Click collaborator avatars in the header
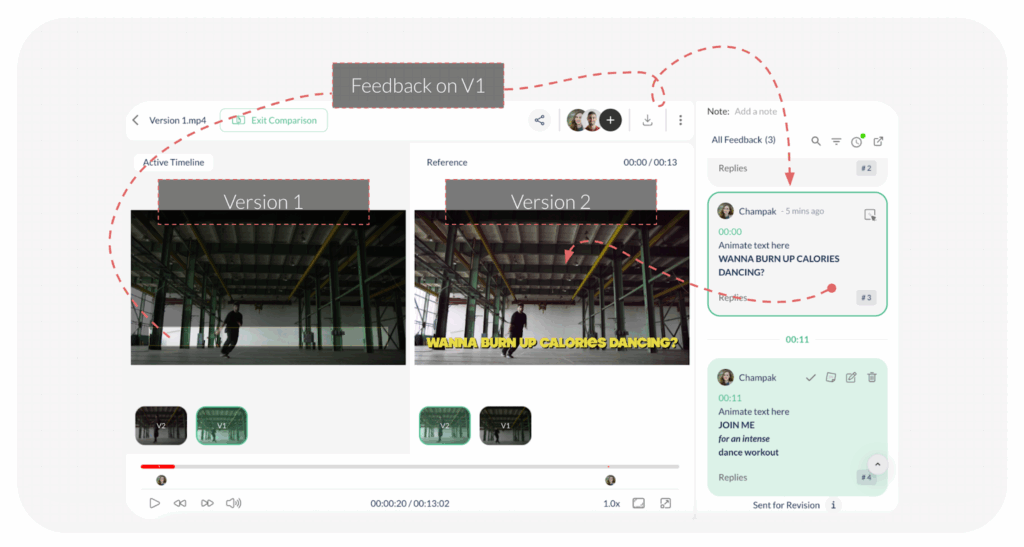The height and width of the screenshot is (547, 1024). (584, 120)
